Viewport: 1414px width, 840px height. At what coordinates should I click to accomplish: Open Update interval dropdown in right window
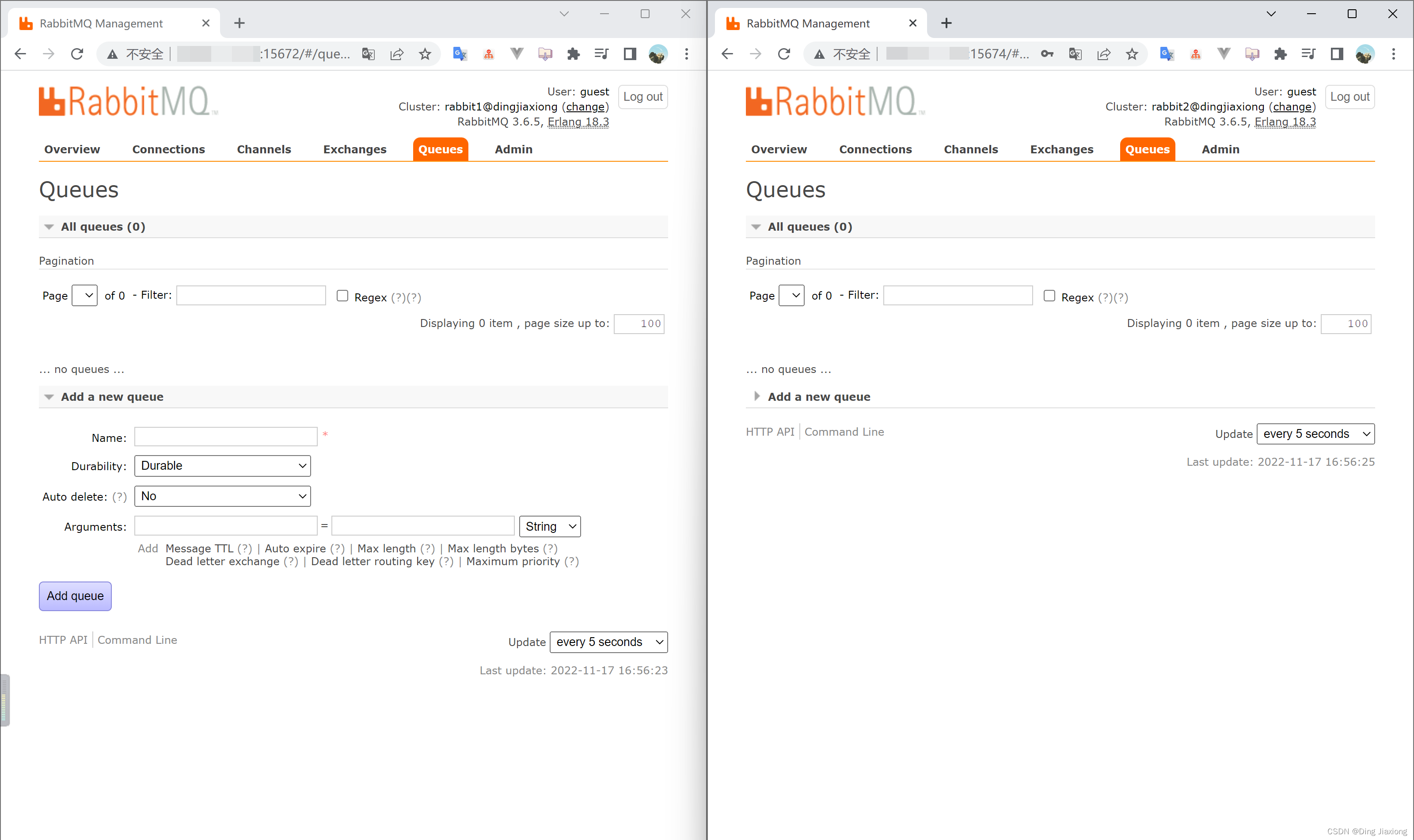tap(1316, 434)
